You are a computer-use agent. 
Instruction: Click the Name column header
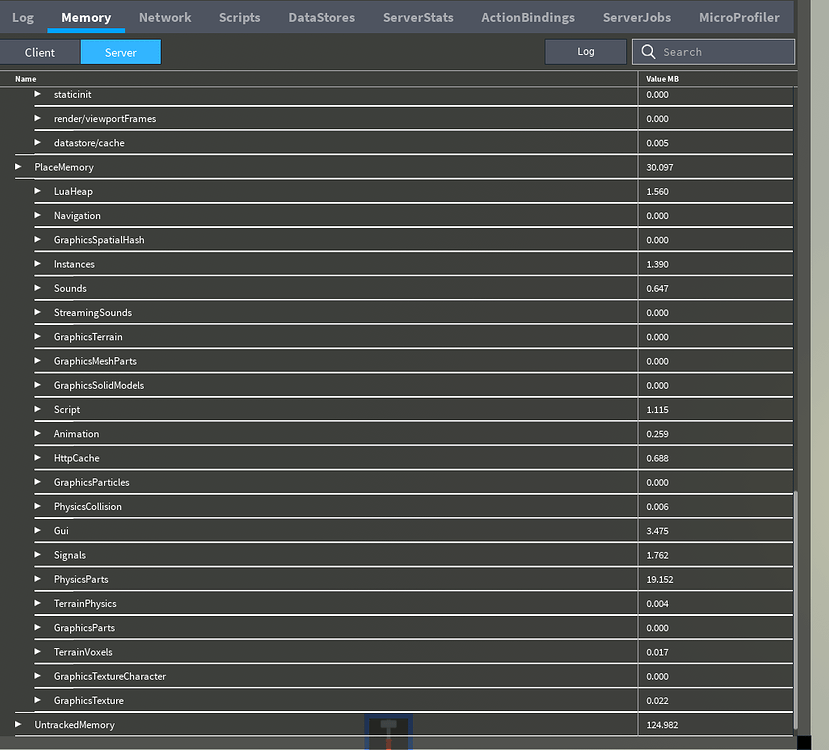(25, 79)
